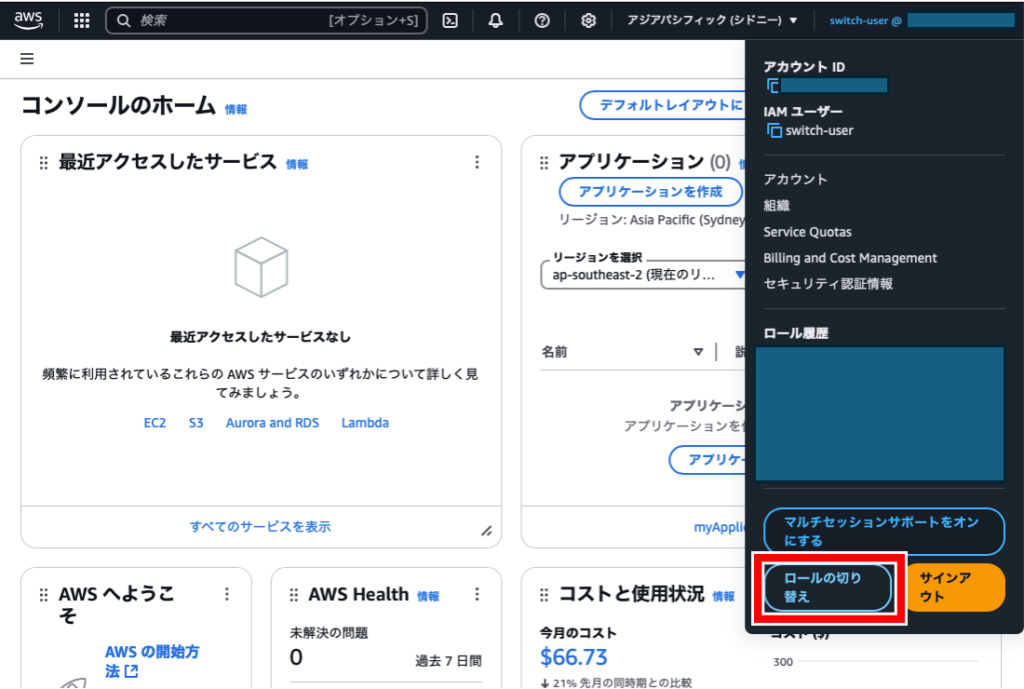Click the ロールの切り替え button
This screenshot has height=689, width=1024.
[827, 587]
